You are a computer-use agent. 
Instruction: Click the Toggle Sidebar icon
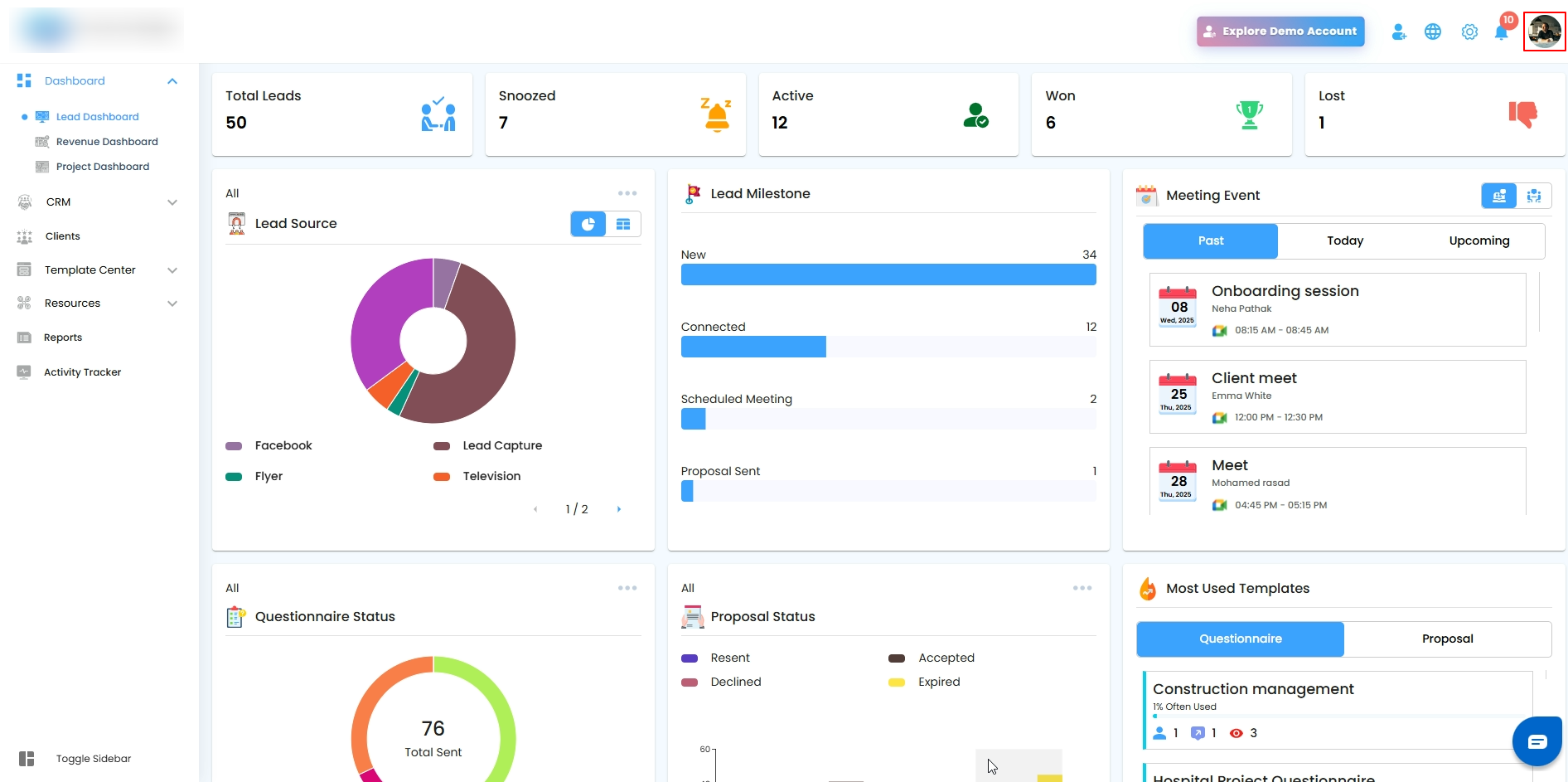coord(27,759)
